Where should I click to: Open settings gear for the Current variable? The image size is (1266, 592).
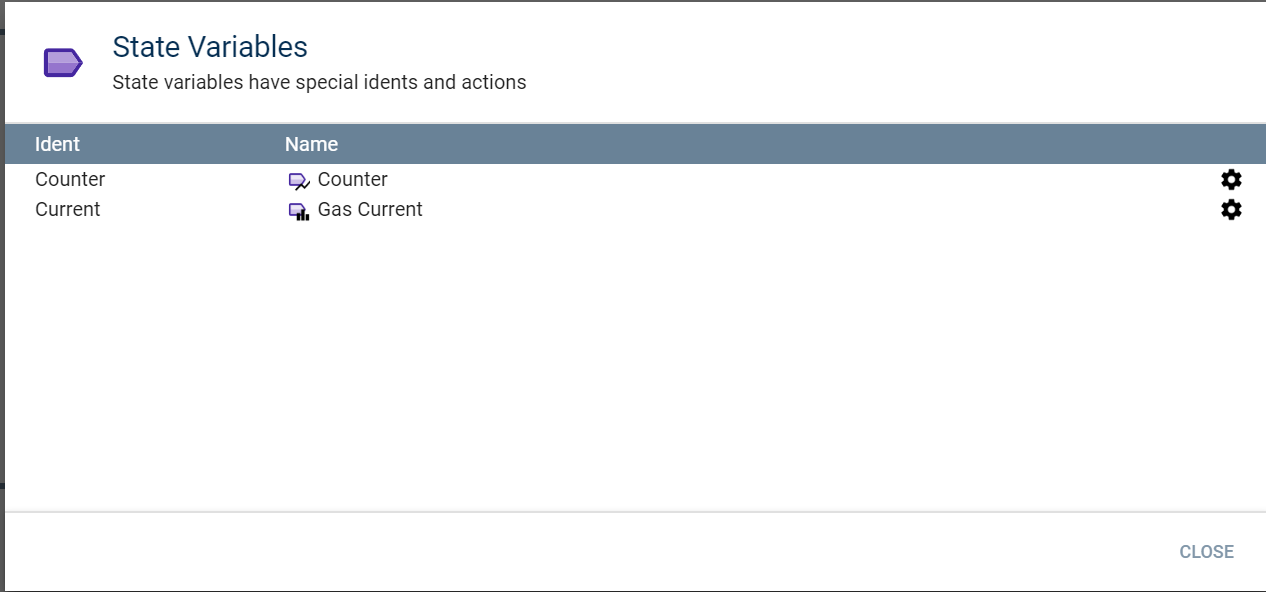1231,210
